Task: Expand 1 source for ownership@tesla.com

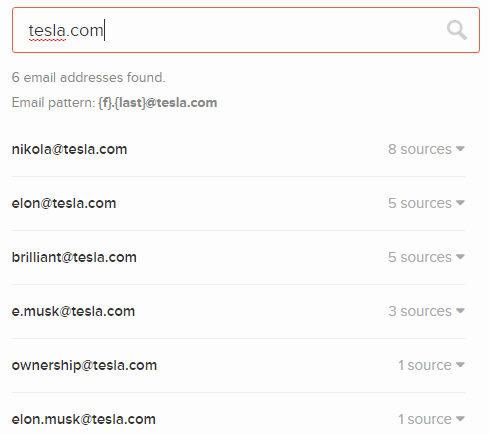Action: (431, 365)
